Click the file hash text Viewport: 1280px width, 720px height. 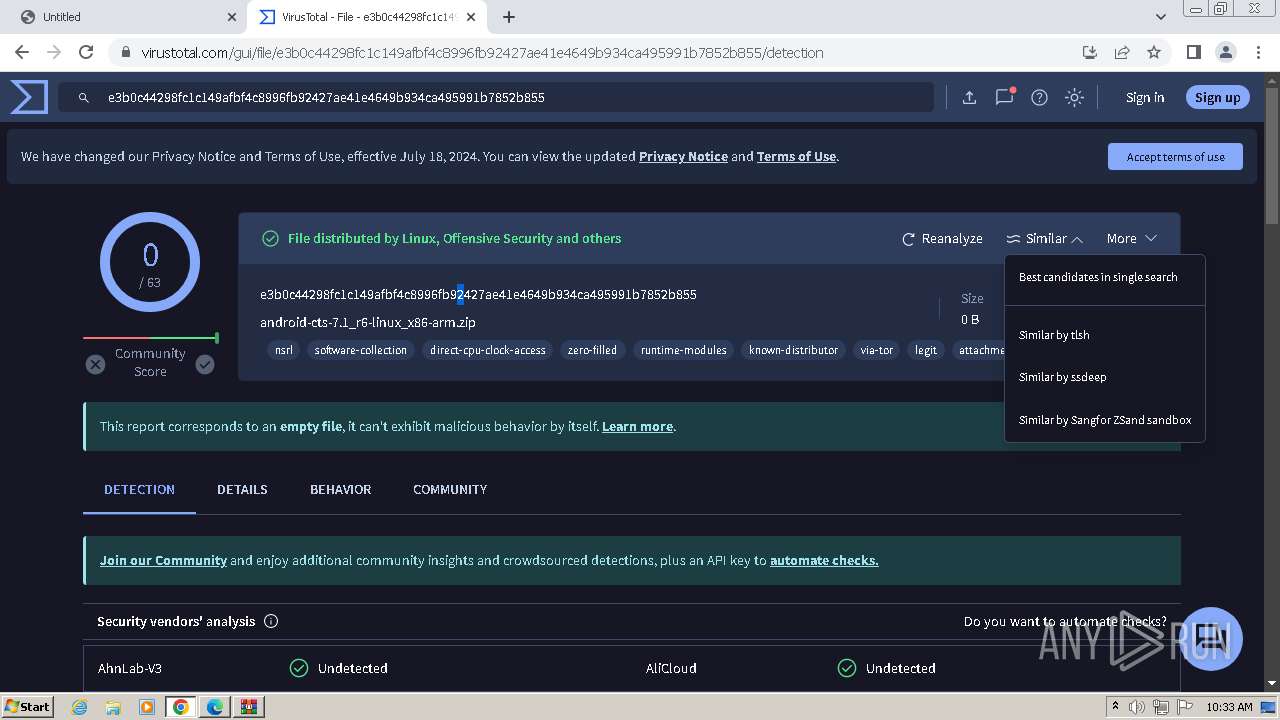[478, 294]
